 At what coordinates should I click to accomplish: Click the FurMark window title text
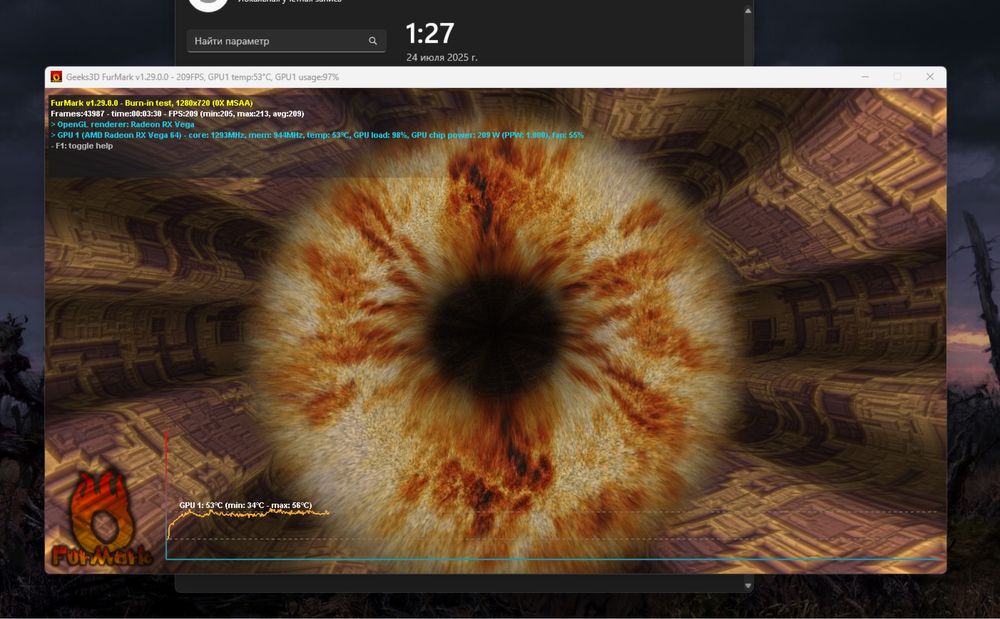pyautogui.click(x=202, y=77)
